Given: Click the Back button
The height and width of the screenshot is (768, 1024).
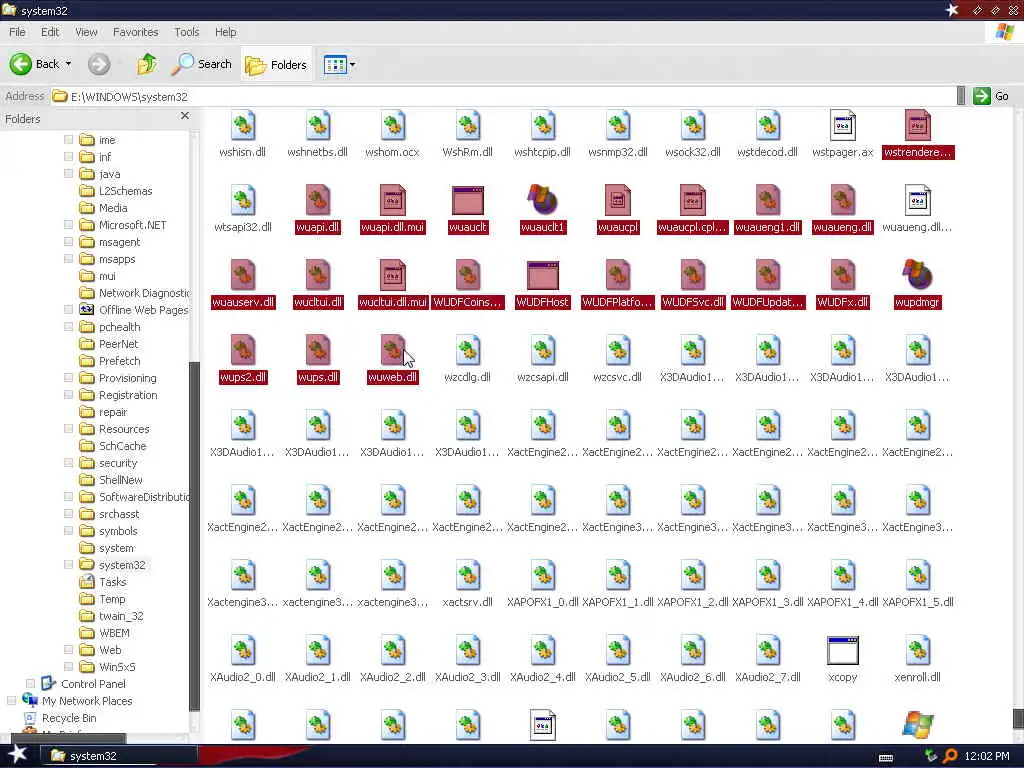Looking at the screenshot, I should pos(34,64).
